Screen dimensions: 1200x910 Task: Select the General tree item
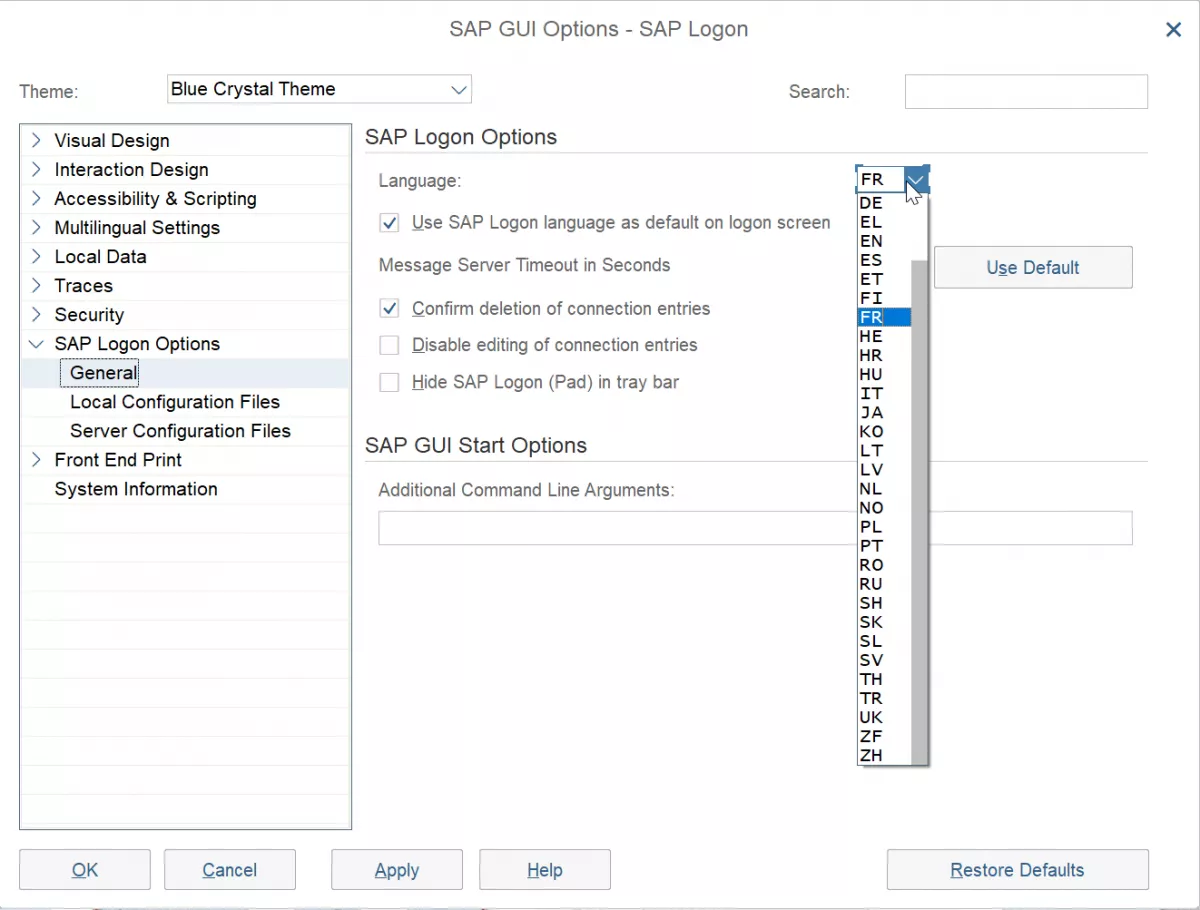(x=103, y=373)
